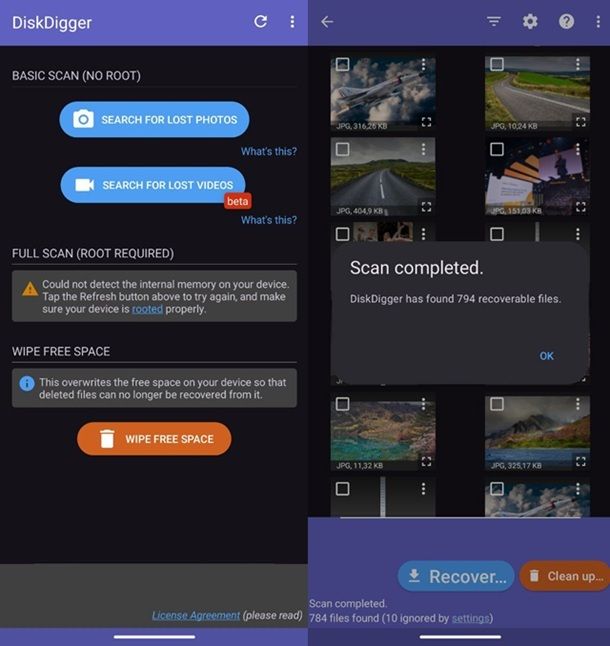Open options menu for JPG 151,03 KB photo
This screenshot has height=646, width=610.
[578, 149]
